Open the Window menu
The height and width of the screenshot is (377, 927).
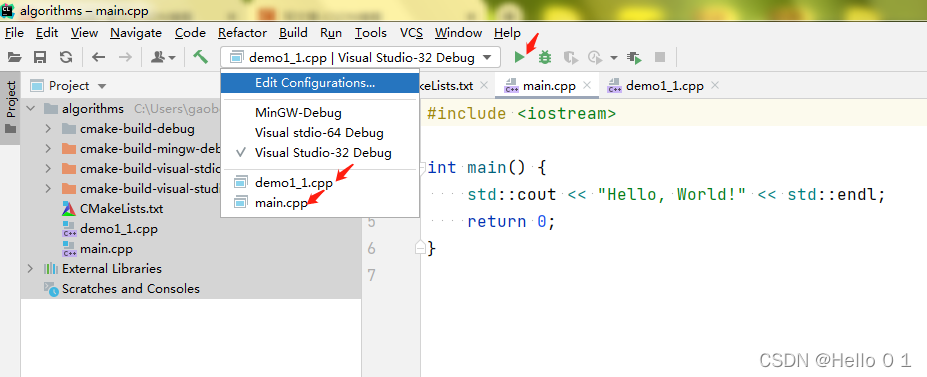(x=458, y=32)
